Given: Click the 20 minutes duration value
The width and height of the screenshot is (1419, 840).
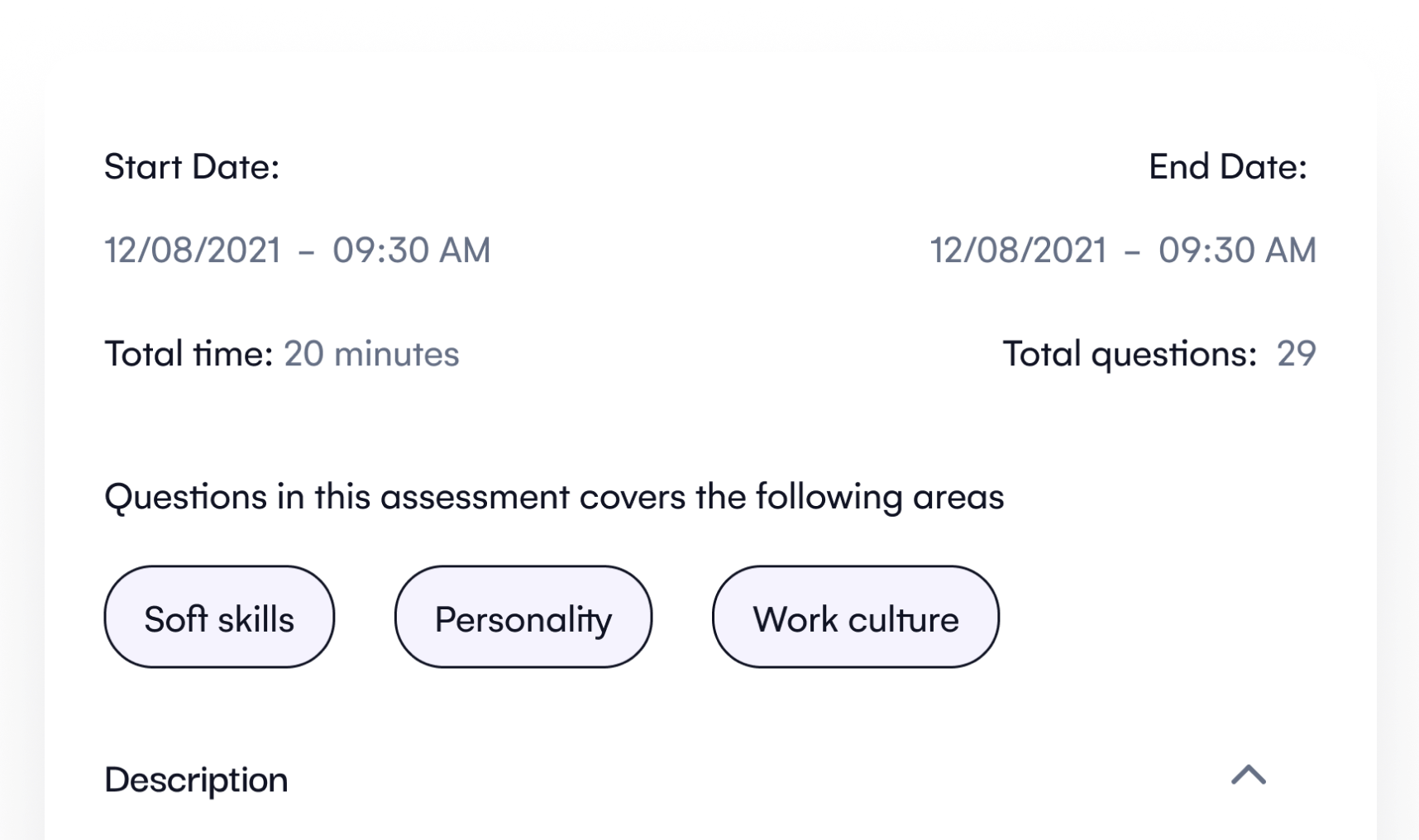Looking at the screenshot, I should click(371, 354).
